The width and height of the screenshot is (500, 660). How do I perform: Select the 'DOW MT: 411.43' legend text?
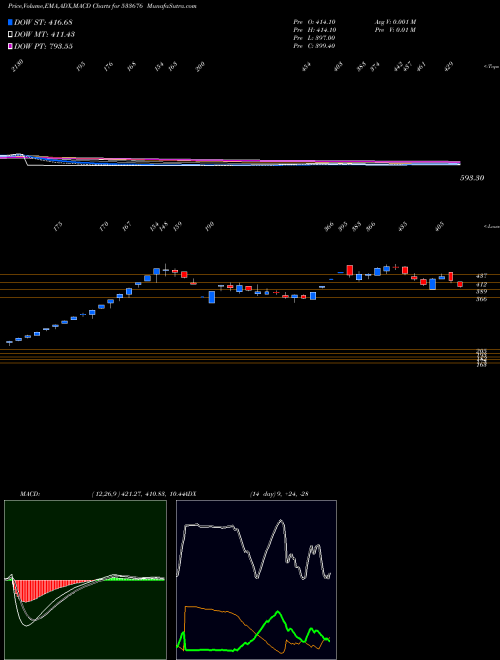point(44,34)
